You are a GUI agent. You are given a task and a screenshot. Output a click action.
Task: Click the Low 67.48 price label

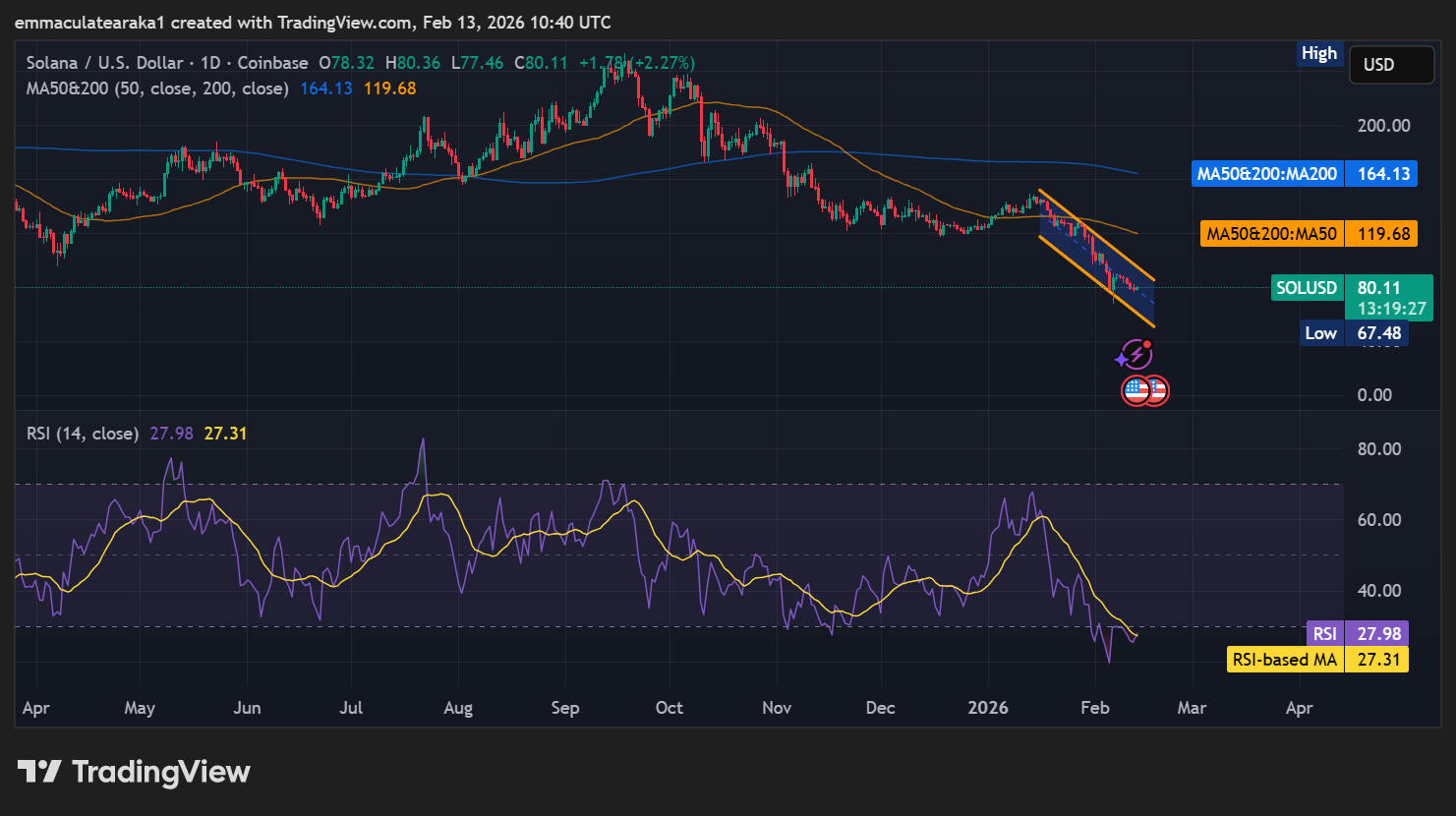click(1355, 333)
